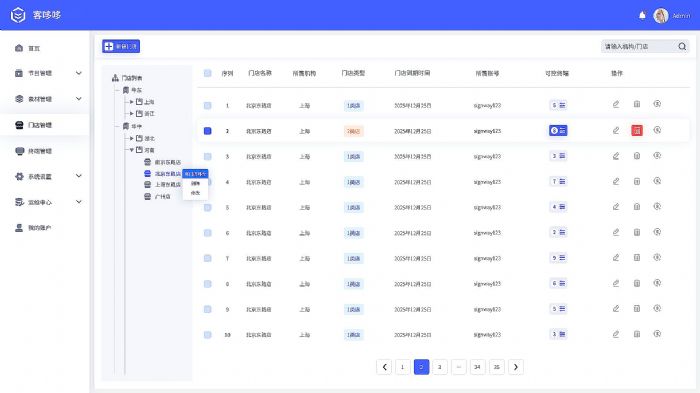
Task: Toggle the select-all checkbox in table header
Action: [x=208, y=73]
